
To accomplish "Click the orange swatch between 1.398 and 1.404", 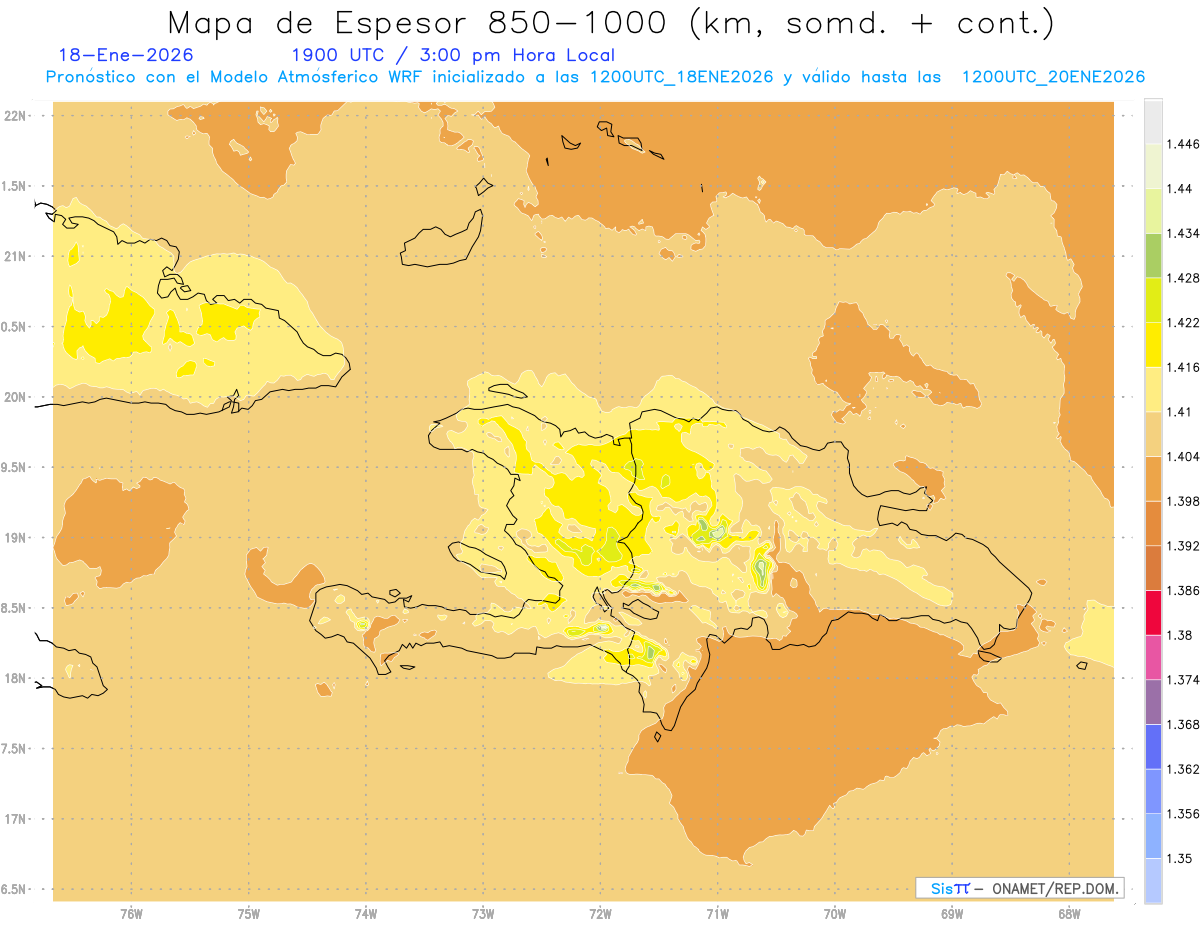I will tap(1153, 479).
